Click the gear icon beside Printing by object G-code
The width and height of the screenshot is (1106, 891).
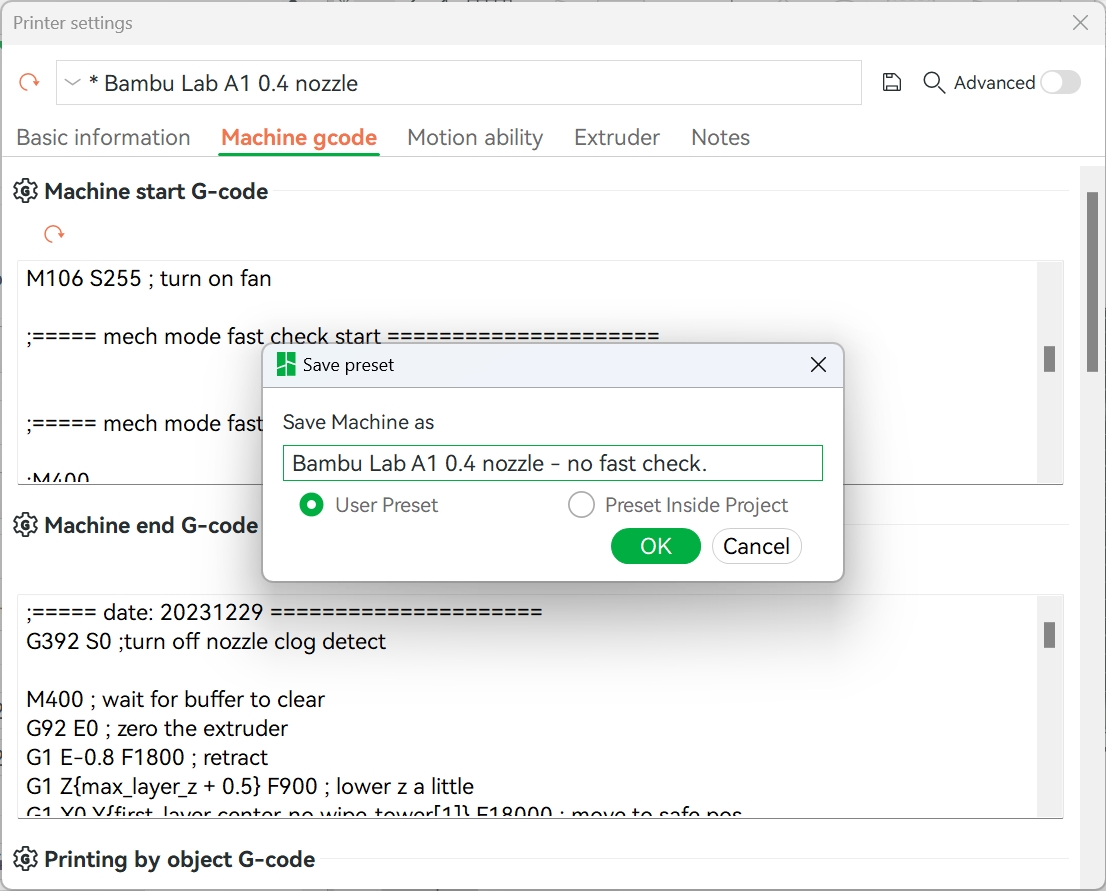point(25,859)
